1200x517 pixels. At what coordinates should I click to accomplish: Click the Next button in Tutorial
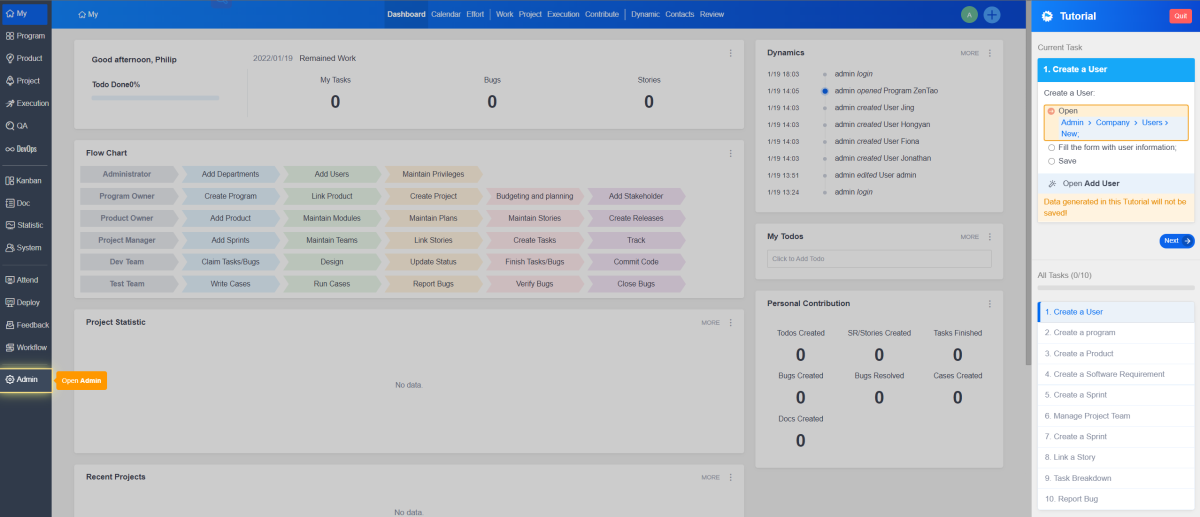tap(1176, 241)
